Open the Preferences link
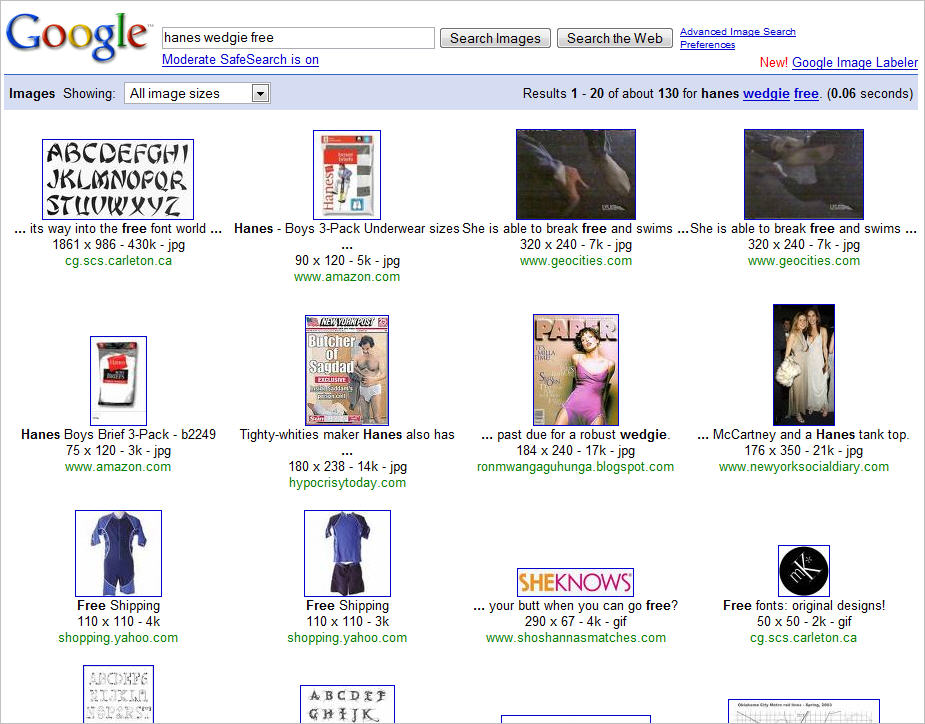The height and width of the screenshot is (724, 925). [707, 45]
